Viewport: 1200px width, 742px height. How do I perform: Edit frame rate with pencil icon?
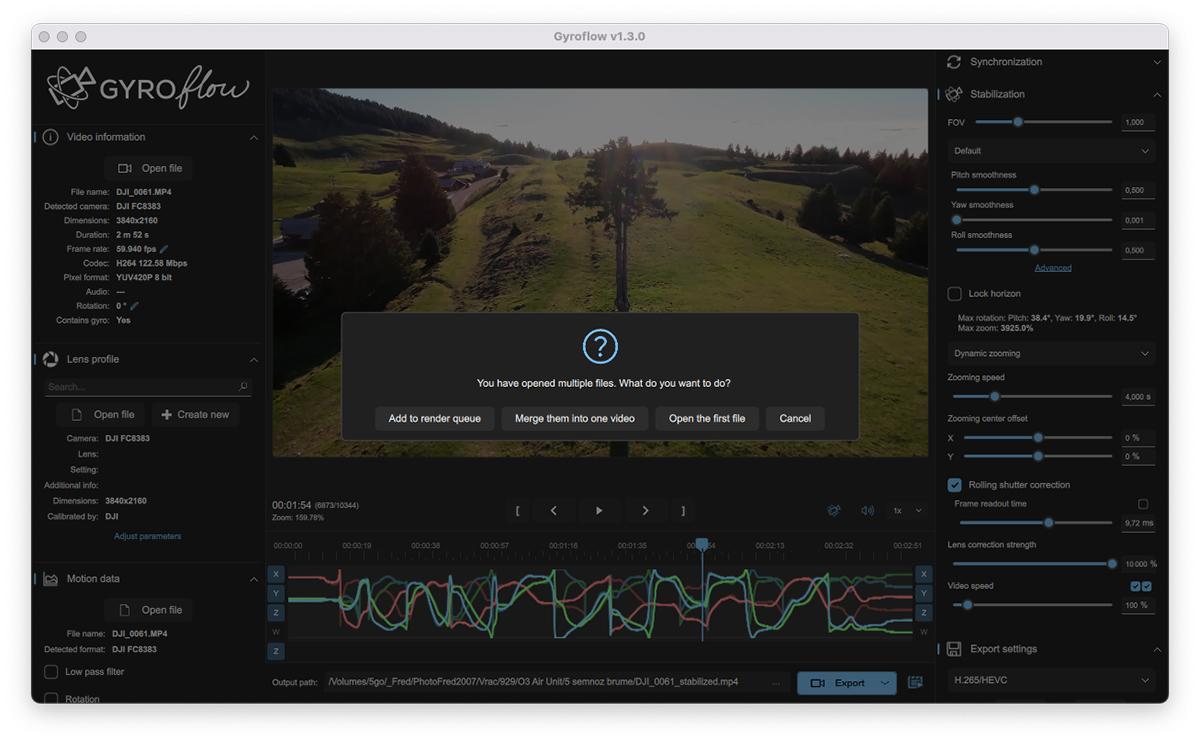click(x=164, y=249)
